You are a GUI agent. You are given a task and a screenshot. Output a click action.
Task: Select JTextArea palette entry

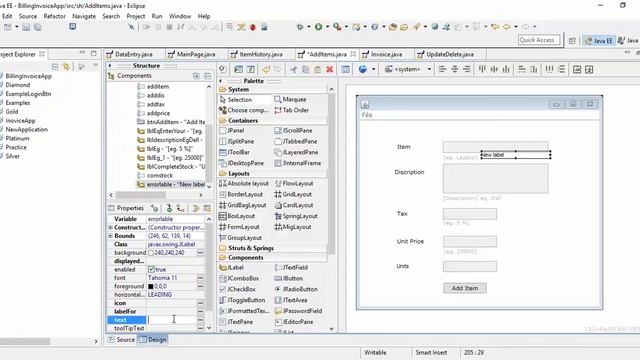click(x=291, y=300)
